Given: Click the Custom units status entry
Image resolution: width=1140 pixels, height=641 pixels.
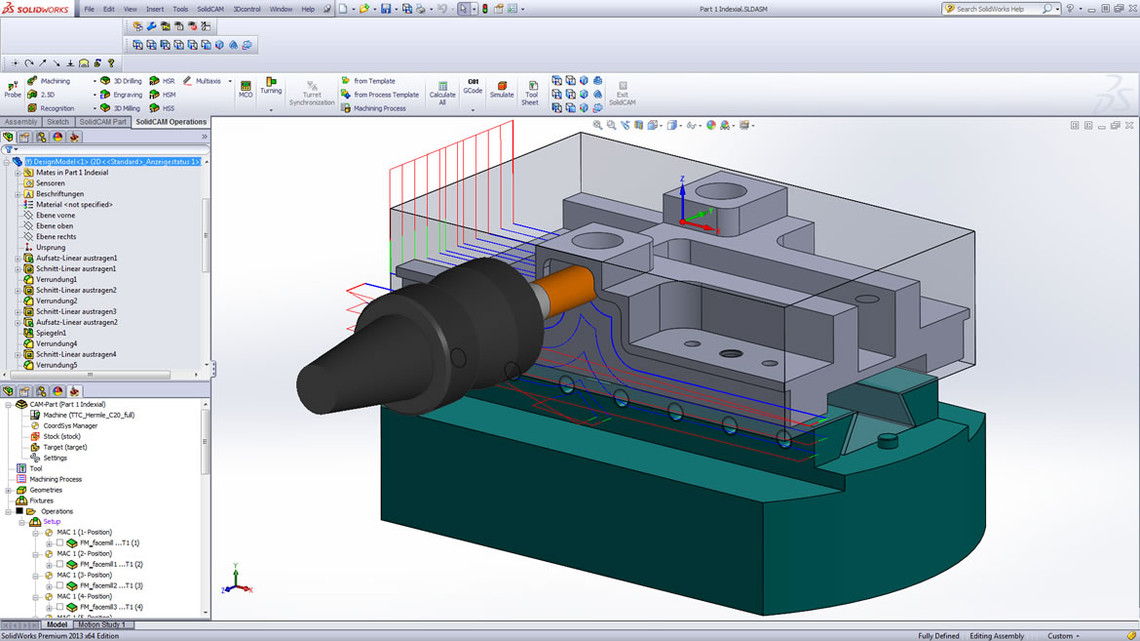Looking at the screenshot, I should point(1064,636).
